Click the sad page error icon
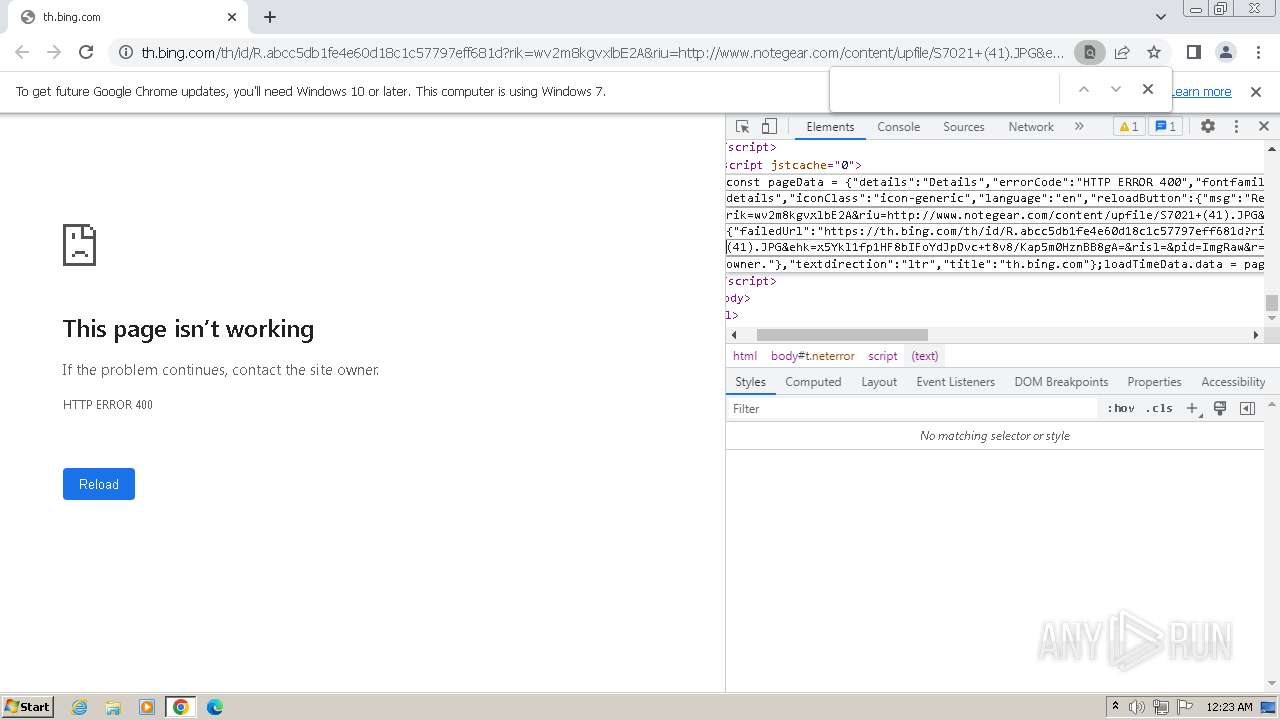The height and width of the screenshot is (720, 1280). 79,244
